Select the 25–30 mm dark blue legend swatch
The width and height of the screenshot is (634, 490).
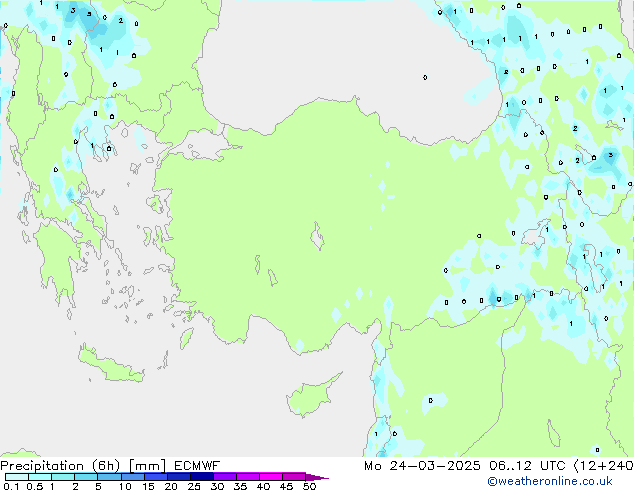(x=201, y=477)
